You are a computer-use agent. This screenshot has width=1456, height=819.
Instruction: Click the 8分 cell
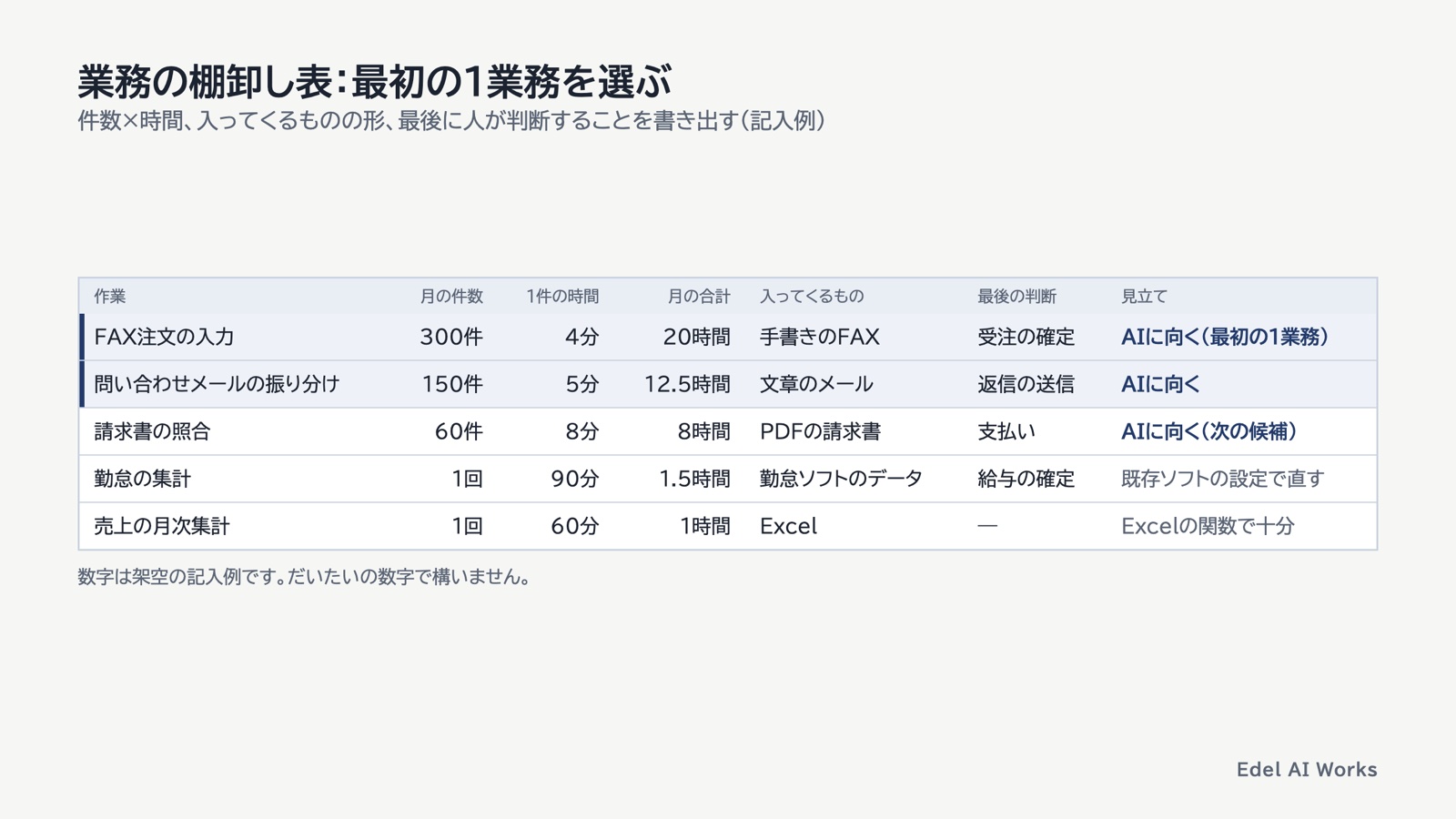click(x=582, y=431)
